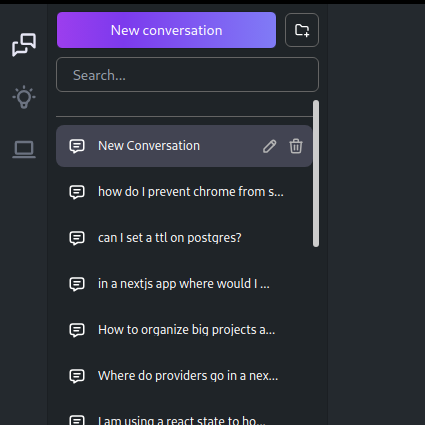425x425 pixels.
Task: Click chat bubble icon beside postgres ttl conversation
Action: [77, 238]
